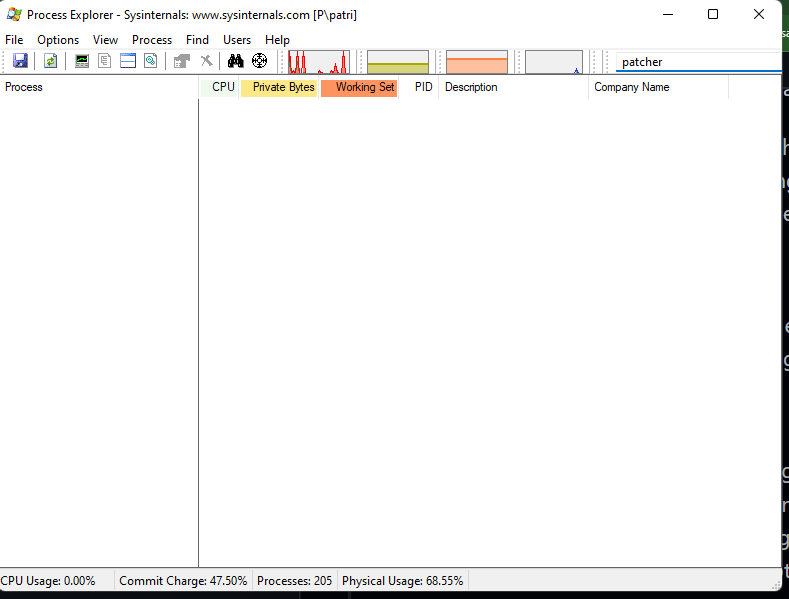789x599 pixels.
Task: Click the filter field containing patcher
Action: (x=698, y=62)
